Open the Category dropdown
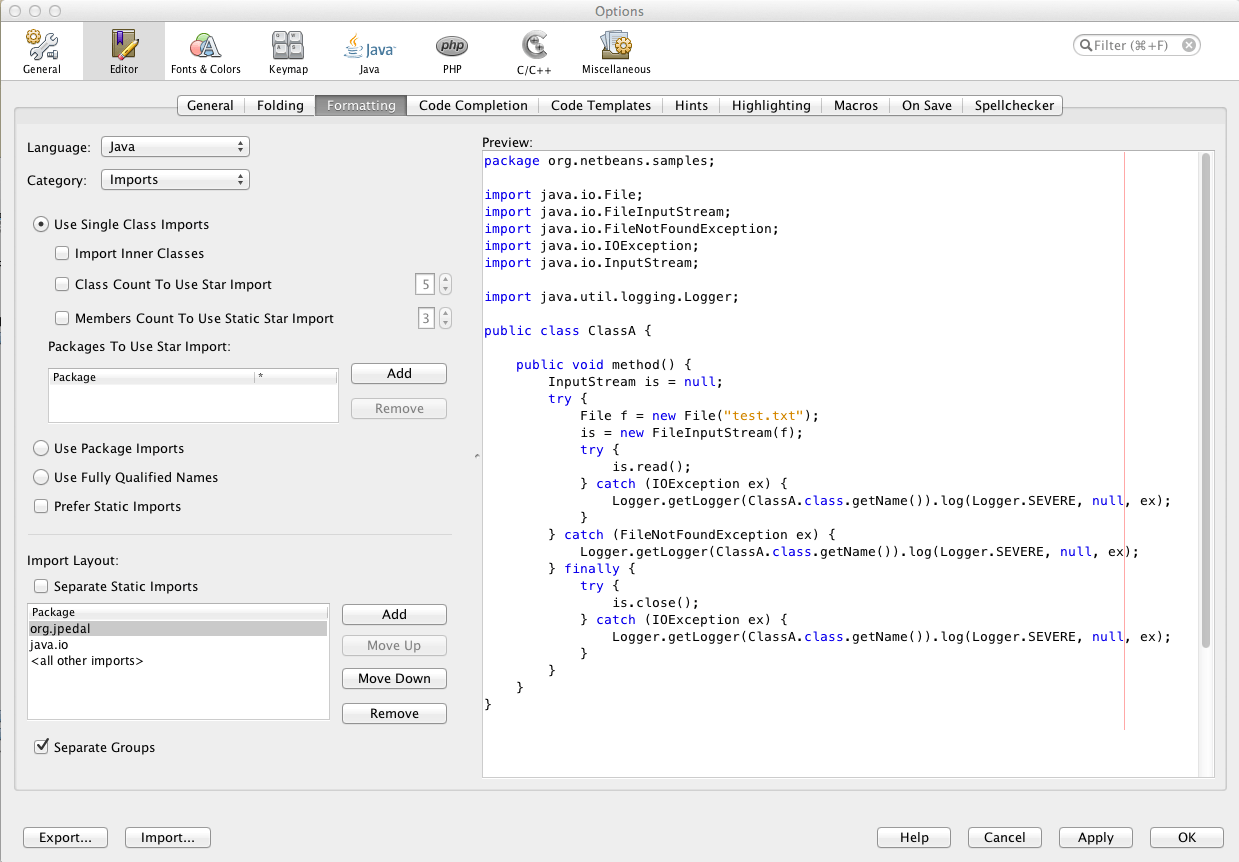This screenshot has height=862, width=1239. click(x=175, y=180)
